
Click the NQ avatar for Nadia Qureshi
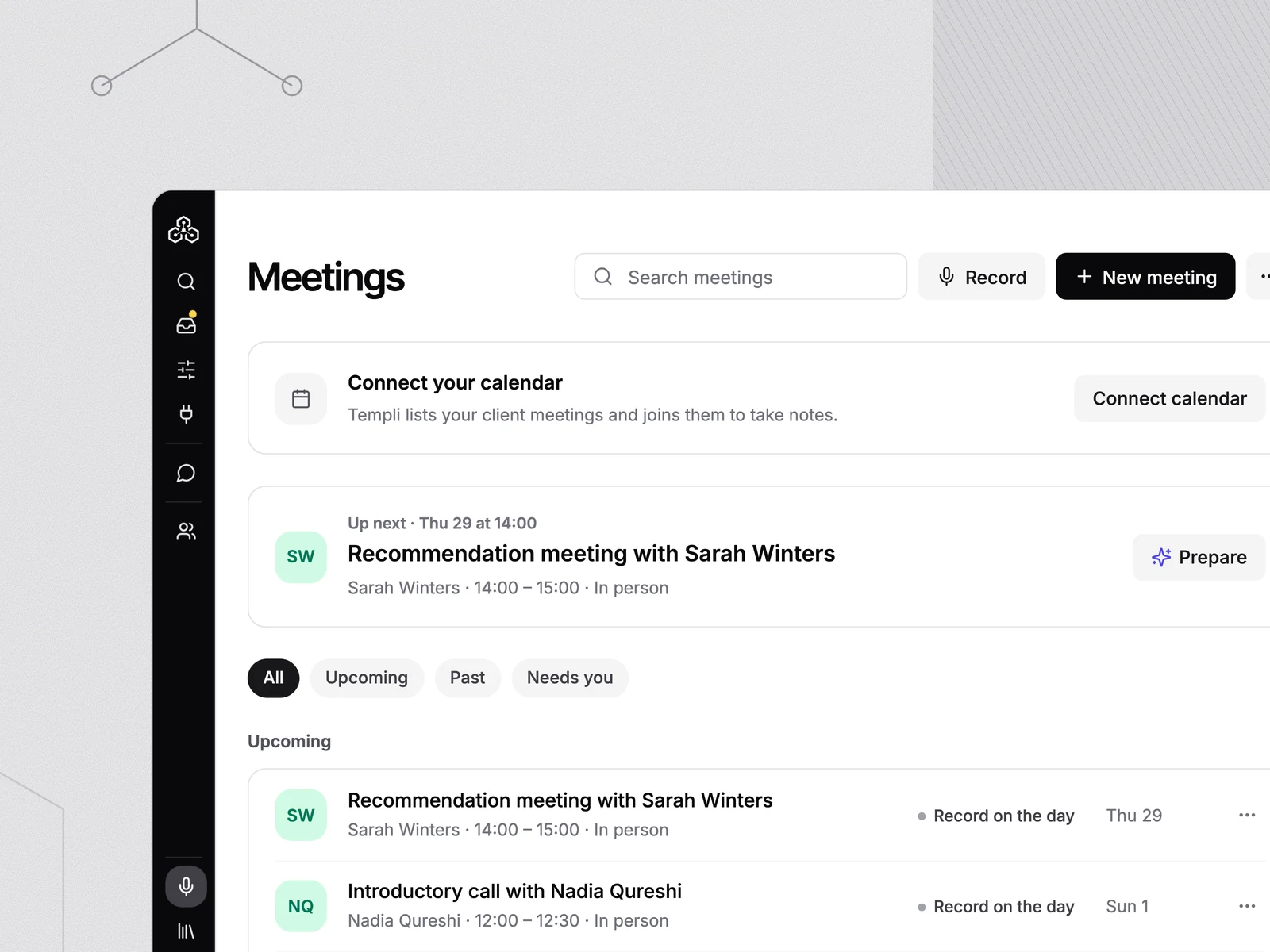click(301, 906)
